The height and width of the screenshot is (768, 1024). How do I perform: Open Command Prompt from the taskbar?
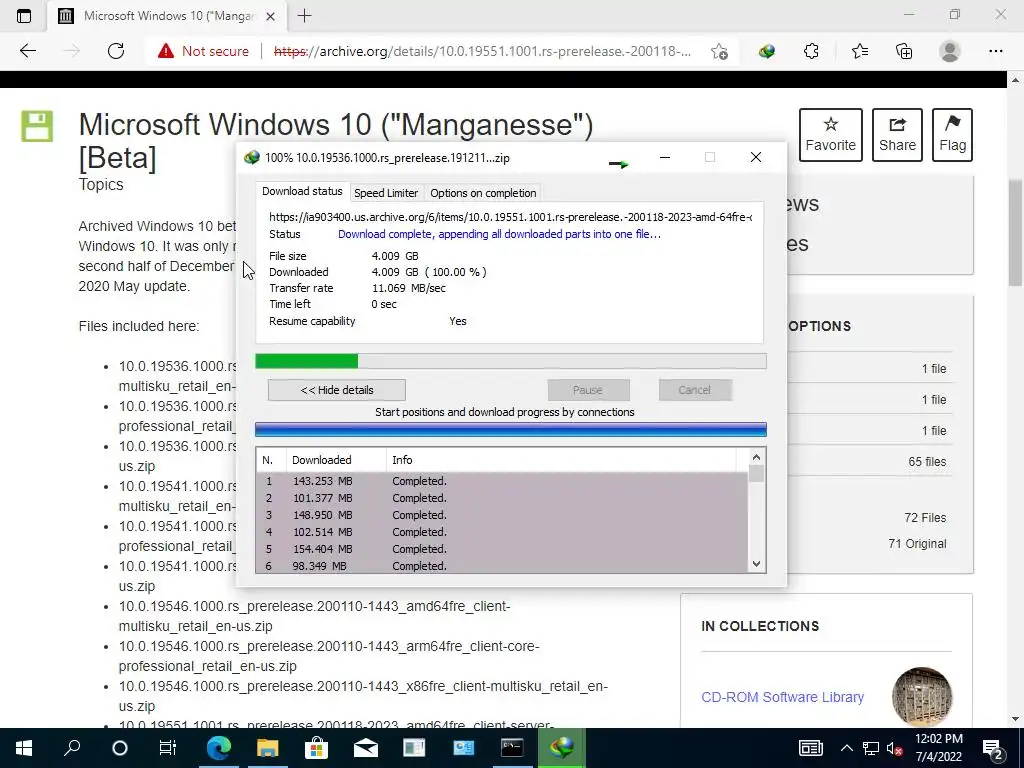[512, 748]
